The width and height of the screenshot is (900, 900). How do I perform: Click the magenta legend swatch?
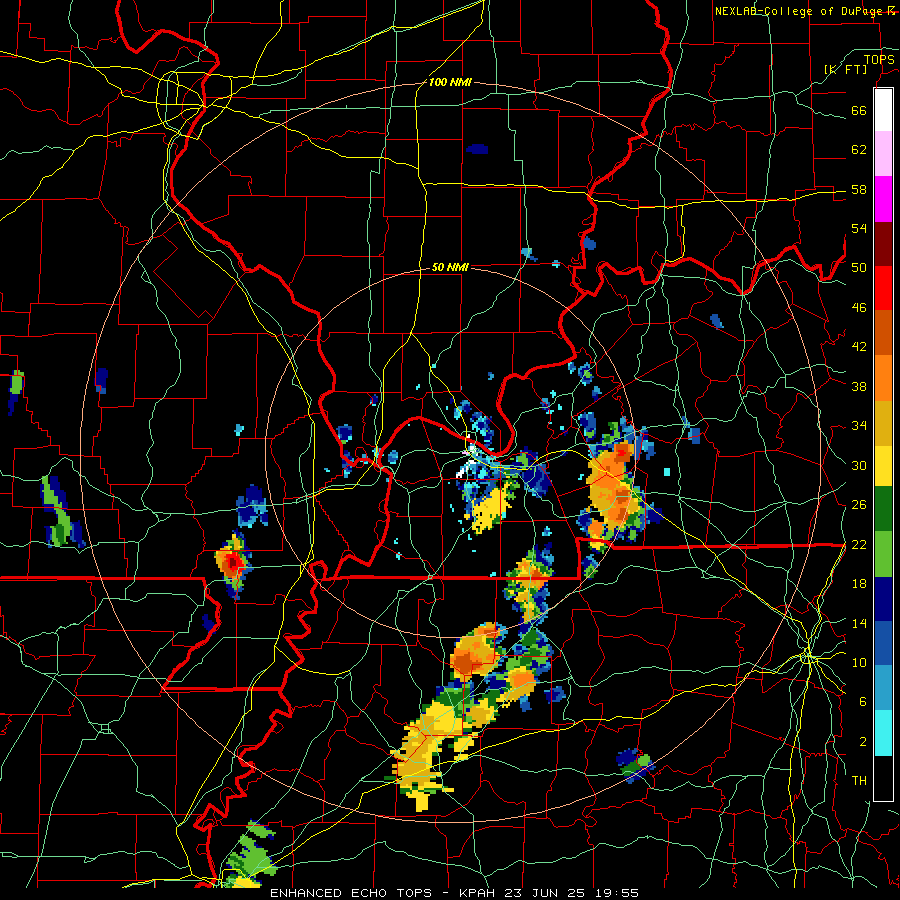(x=883, y=199)
